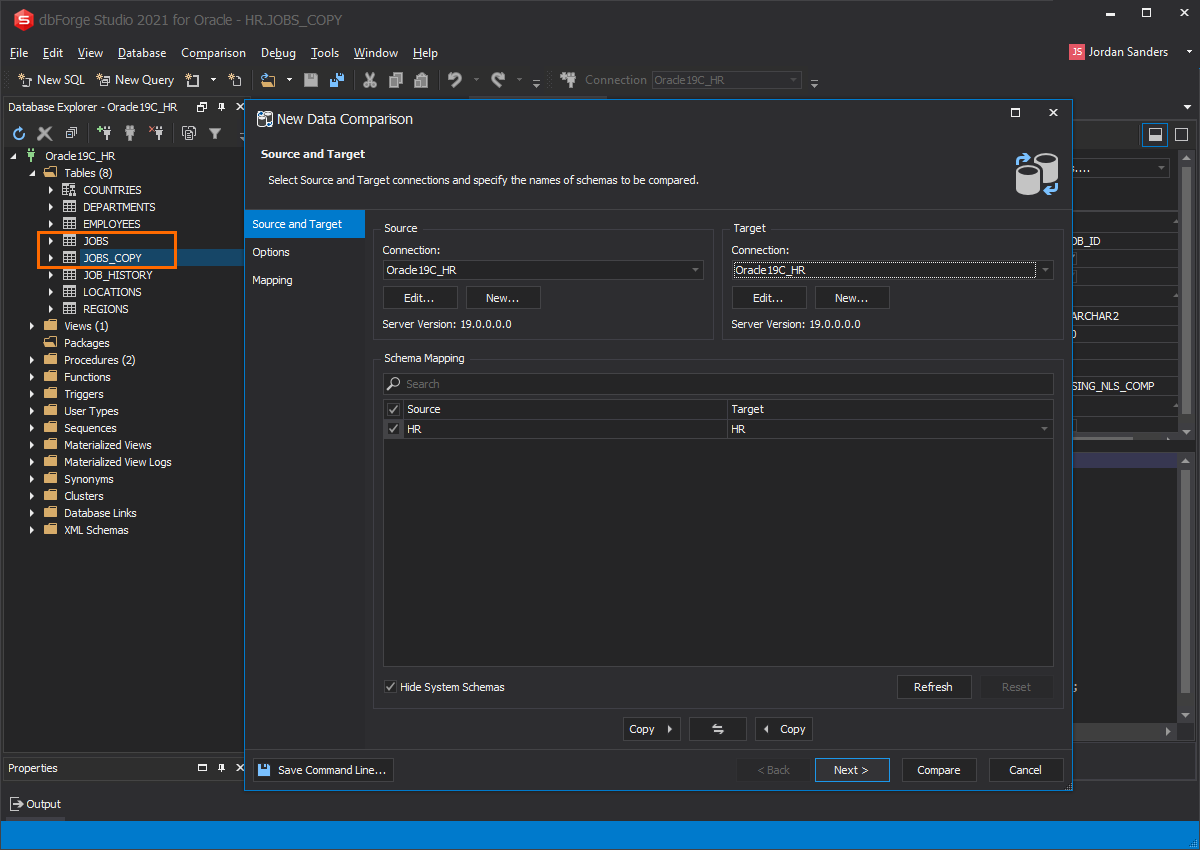The image size is (1200, 850).
Task: Click the Save document toolbar icon
Action: click(x=311, y=79)
